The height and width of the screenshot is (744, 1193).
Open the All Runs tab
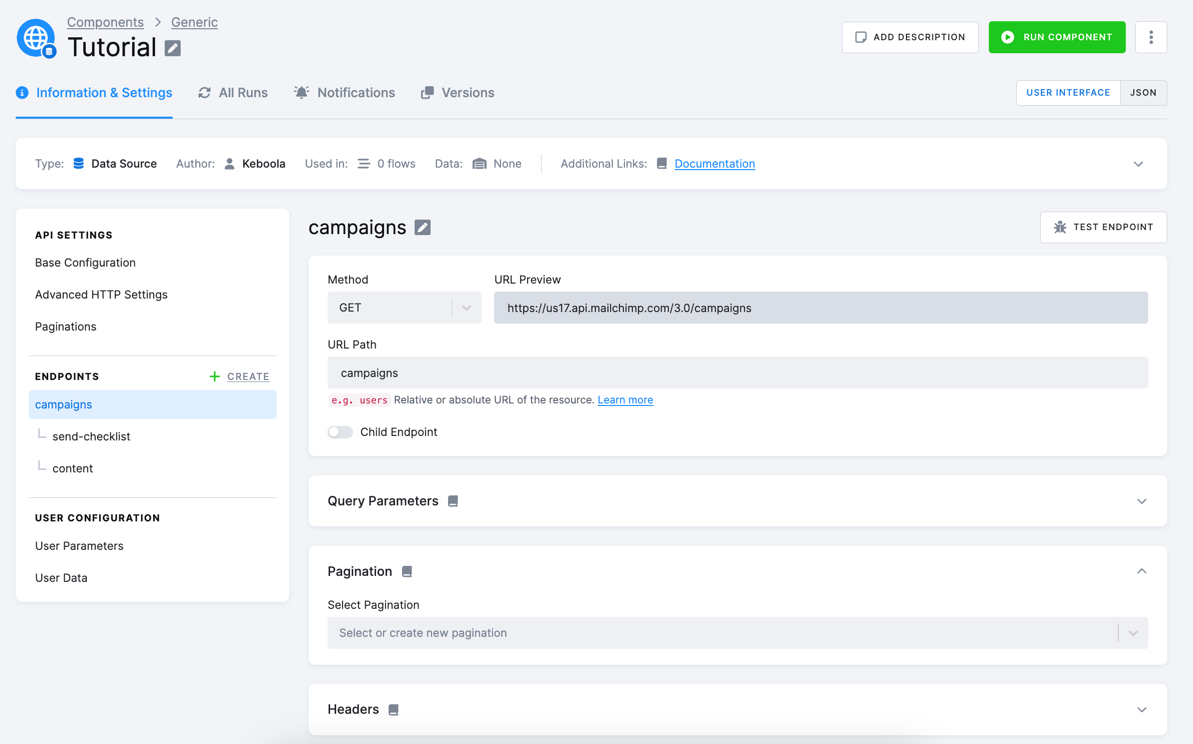click(233, 93)
